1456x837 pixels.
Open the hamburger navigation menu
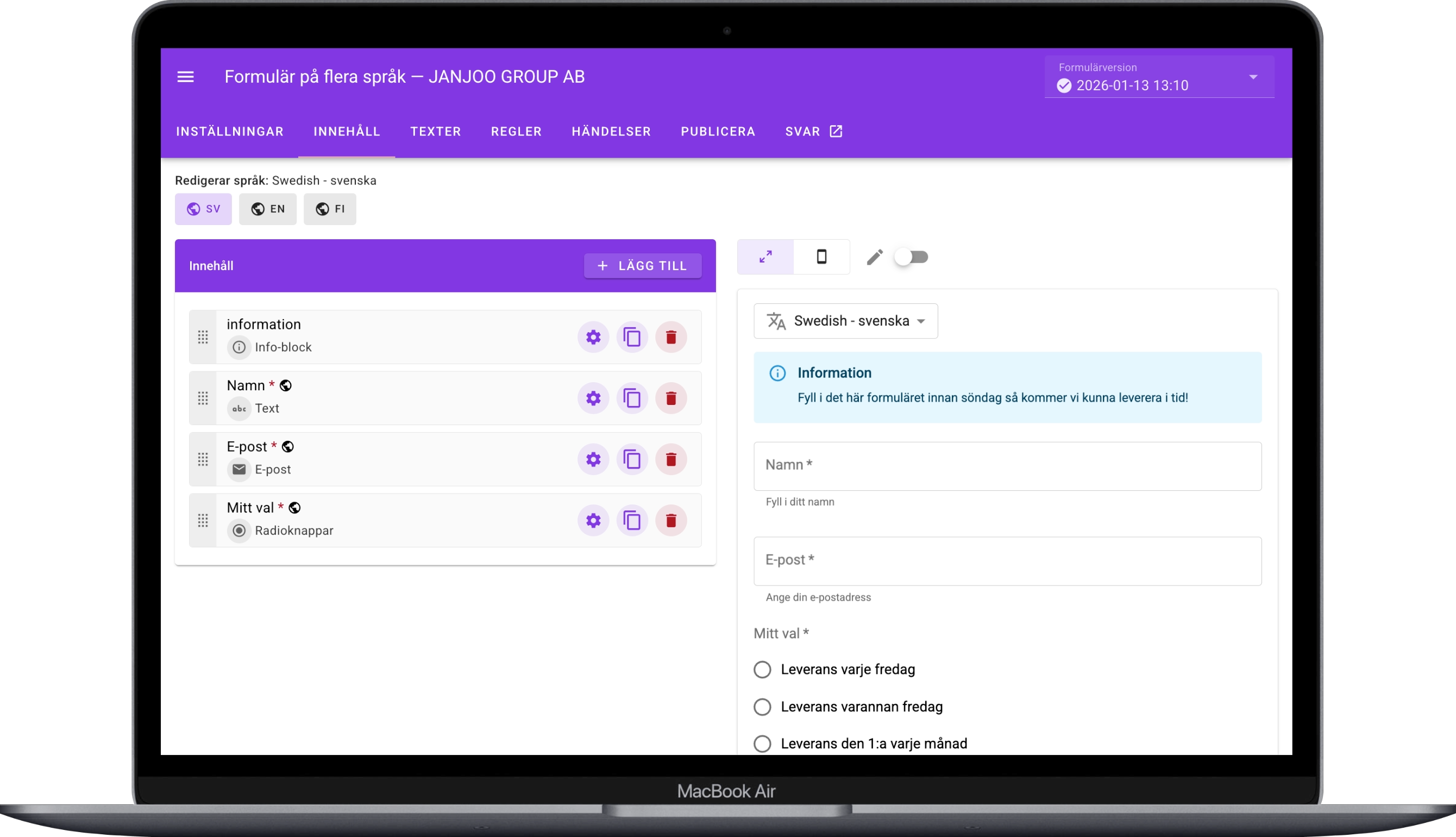[x=185, y=77]
